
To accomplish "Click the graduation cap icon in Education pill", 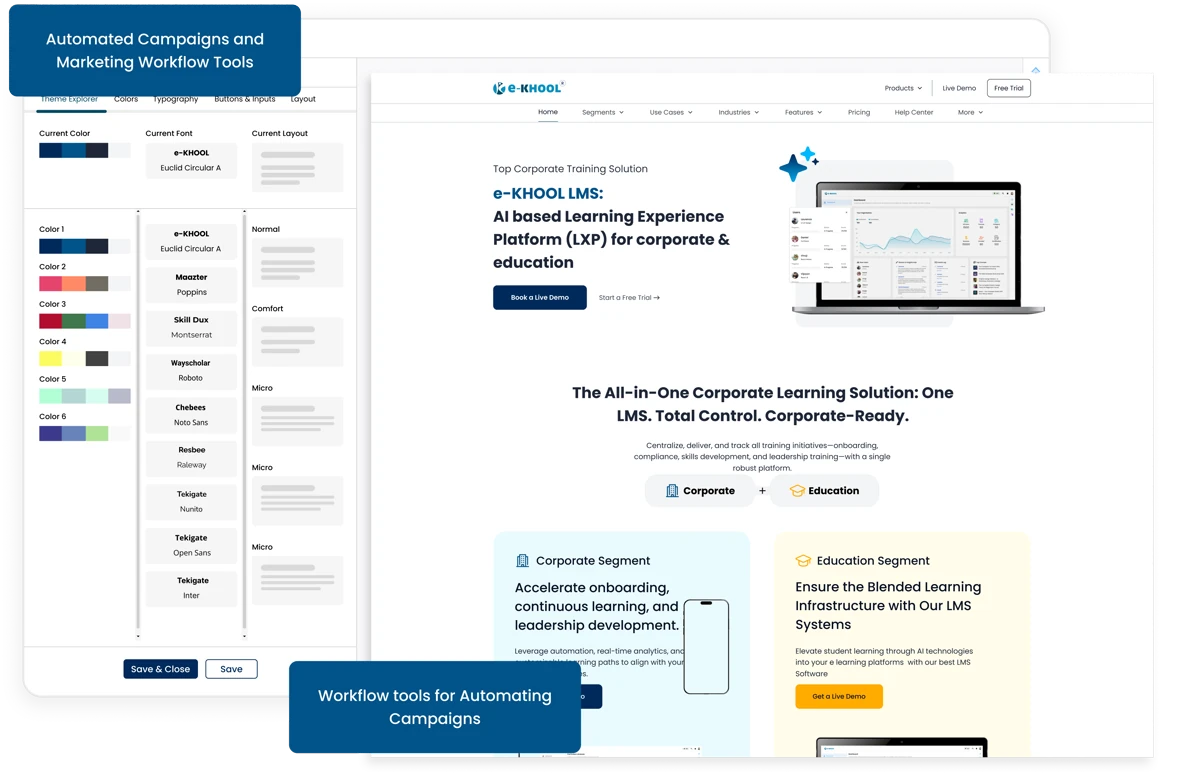I will [797, 491].
